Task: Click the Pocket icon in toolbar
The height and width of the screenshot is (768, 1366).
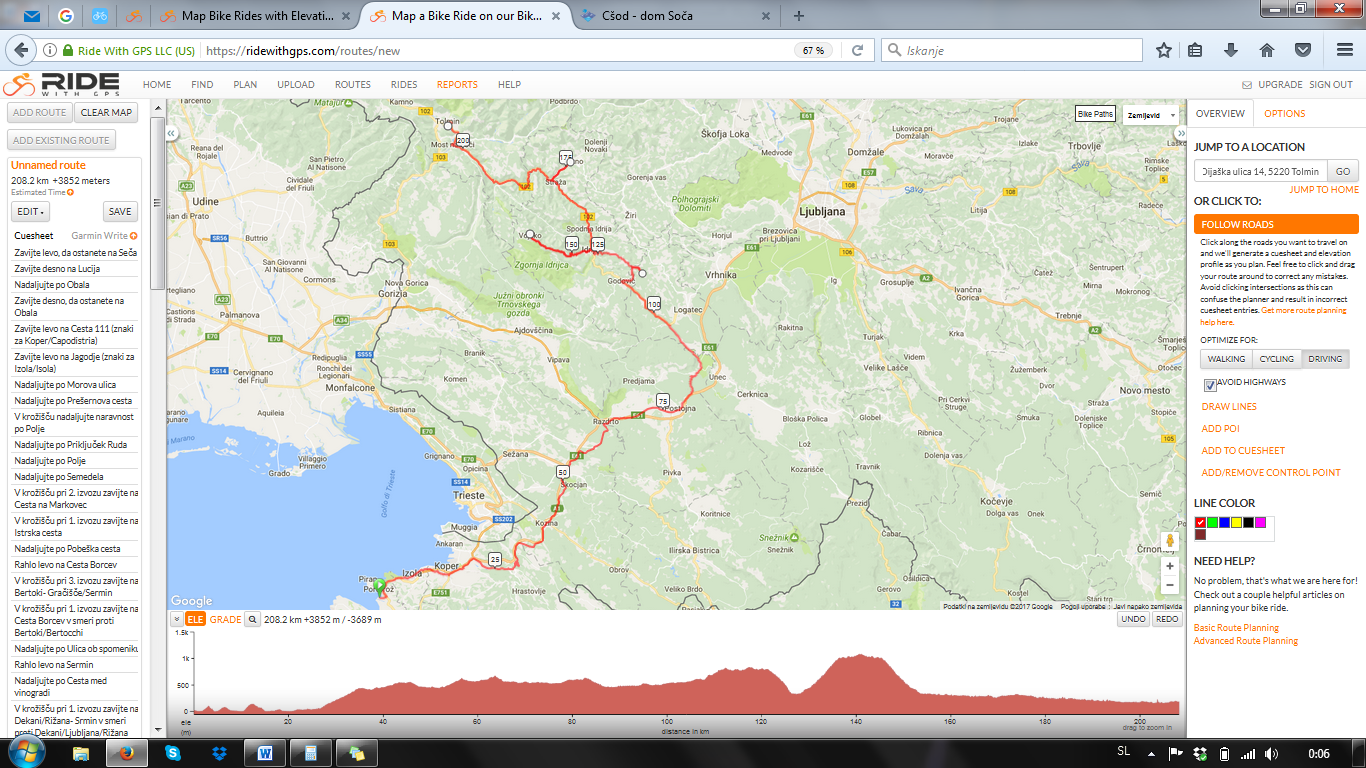Action: pos(1303,50)
